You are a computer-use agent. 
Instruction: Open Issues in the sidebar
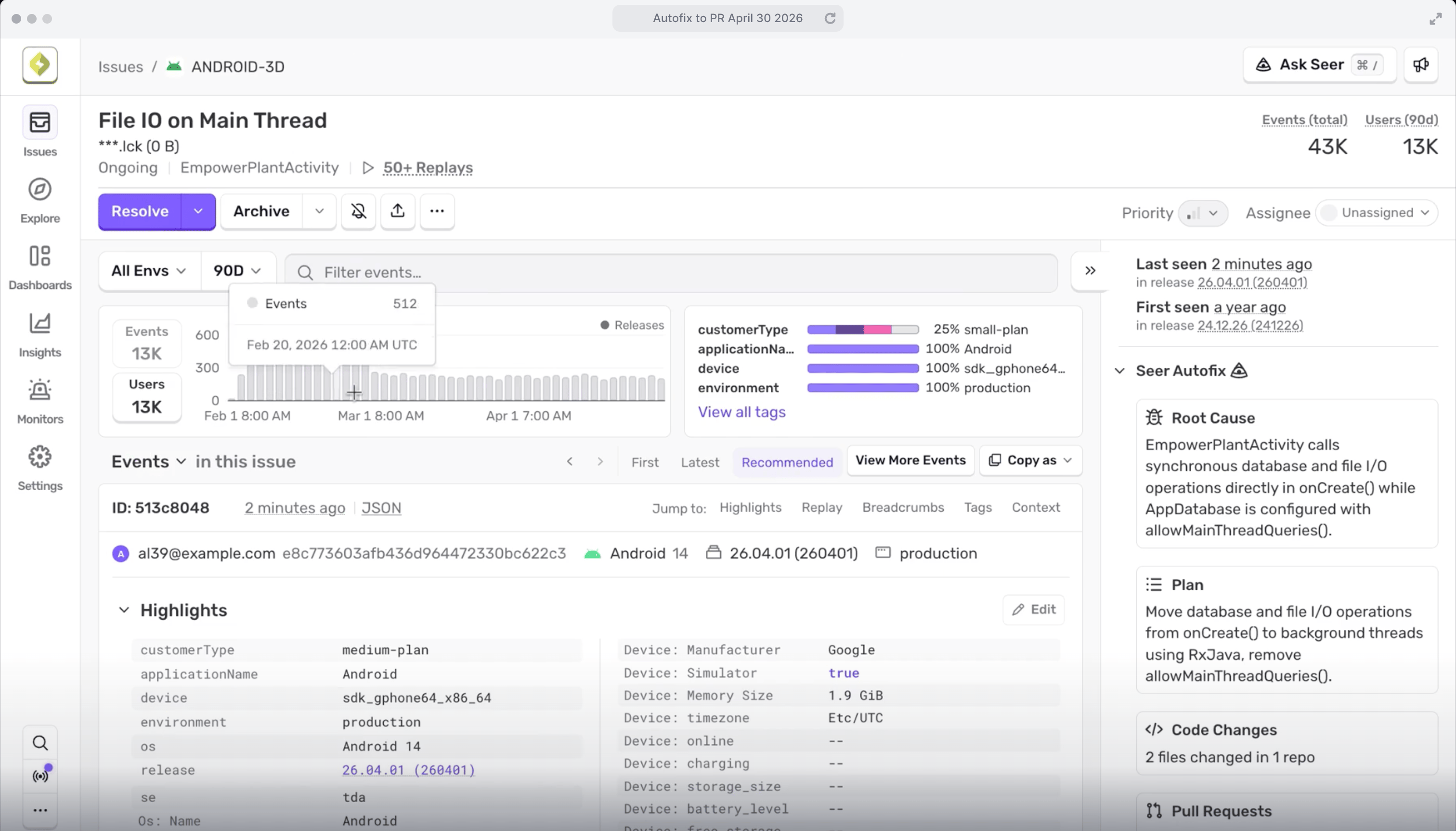click(40, 132)
